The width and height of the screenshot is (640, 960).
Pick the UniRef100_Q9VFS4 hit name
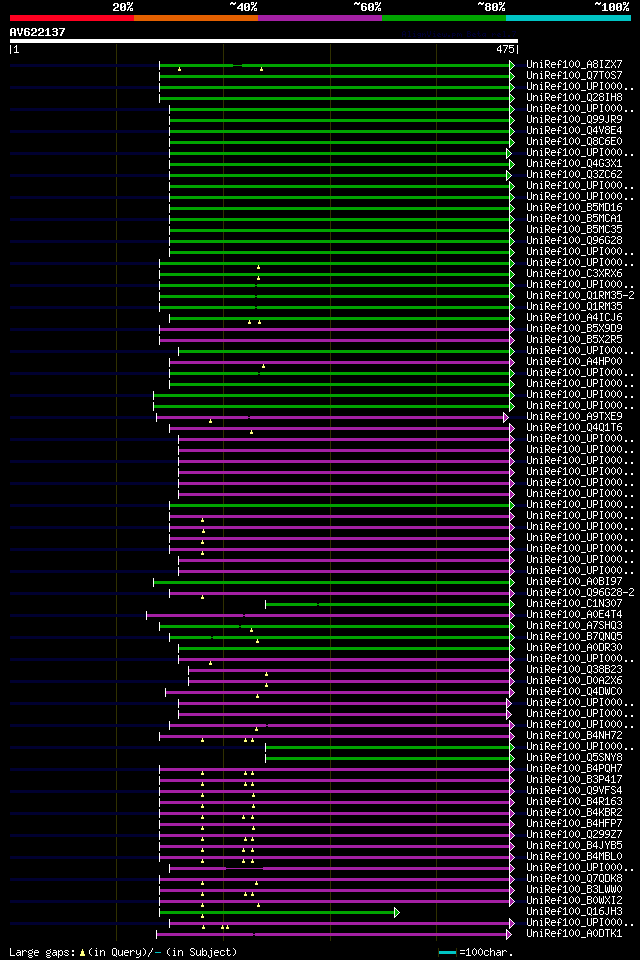point(574,791)
